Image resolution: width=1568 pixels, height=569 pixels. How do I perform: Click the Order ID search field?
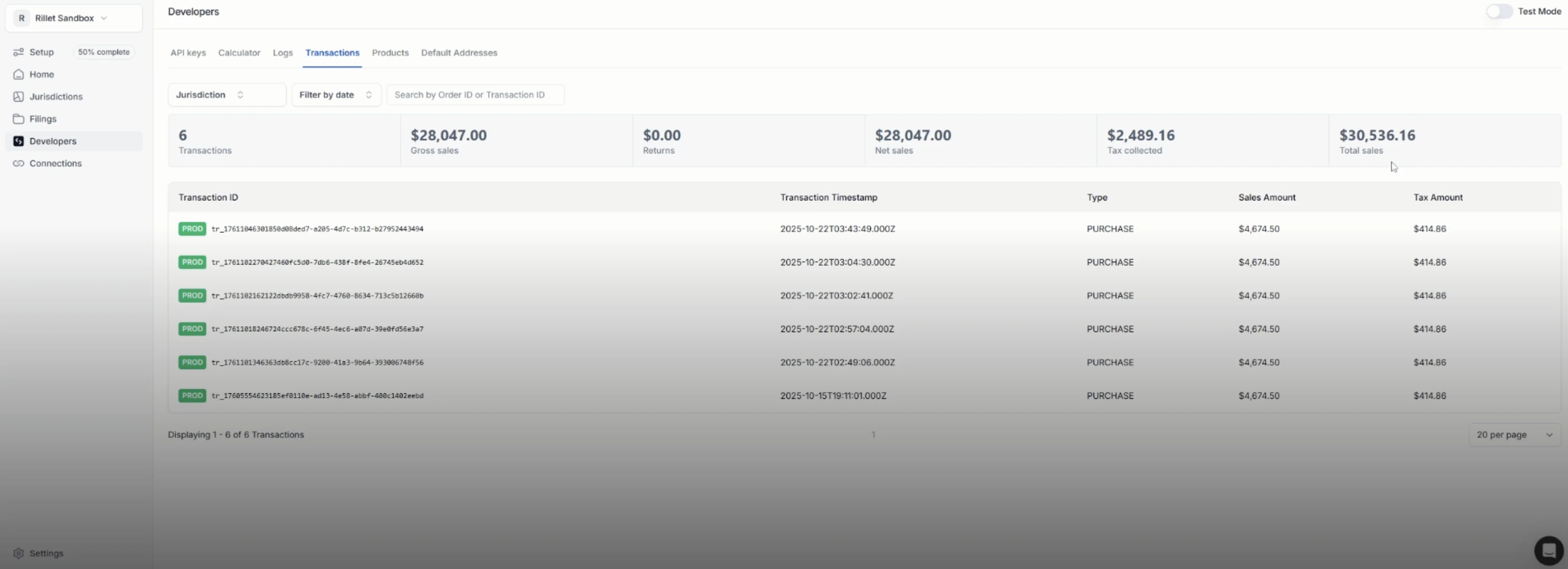pos(475,95)
